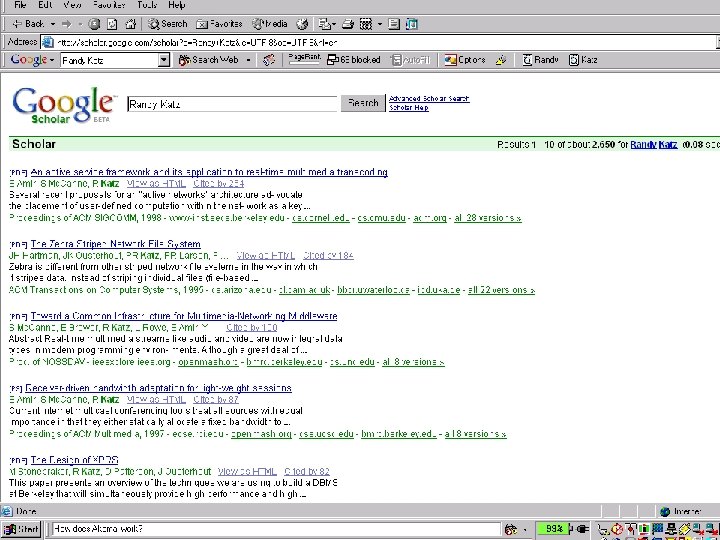Click the last icon on the standard toolbar
The height and width of the screenshot is (540, 720).
pyautogui.click(x=412, y=24)
